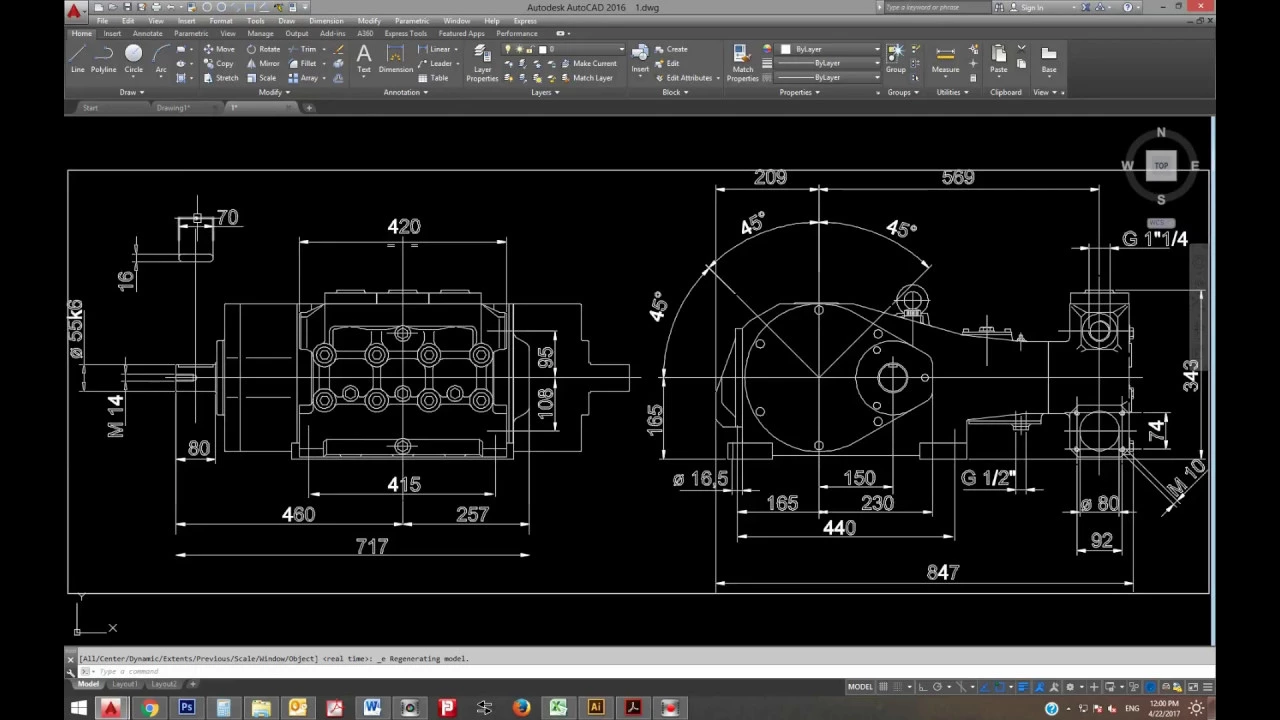
Task: Click the Match Properties icon
Action: pos(742,63)
